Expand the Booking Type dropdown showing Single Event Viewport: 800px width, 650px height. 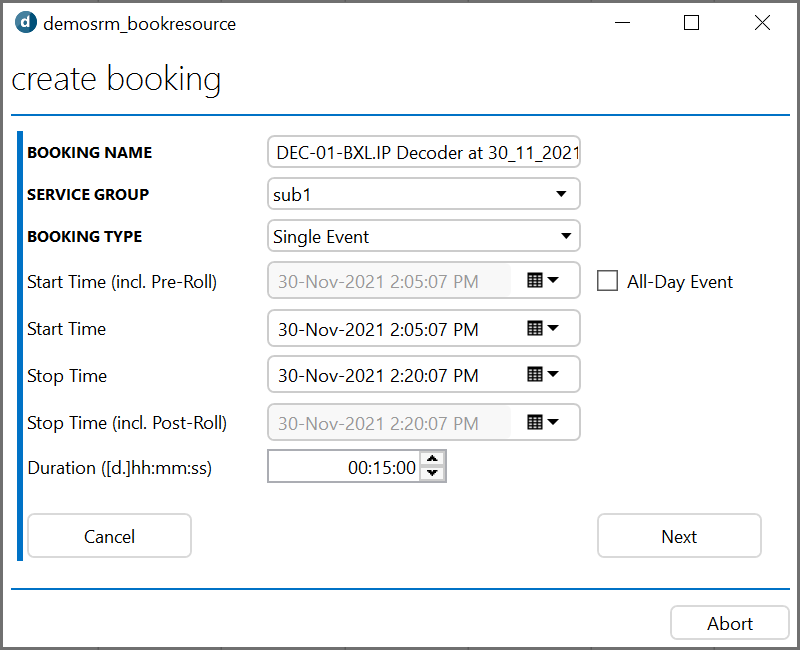tap(424, 236)
